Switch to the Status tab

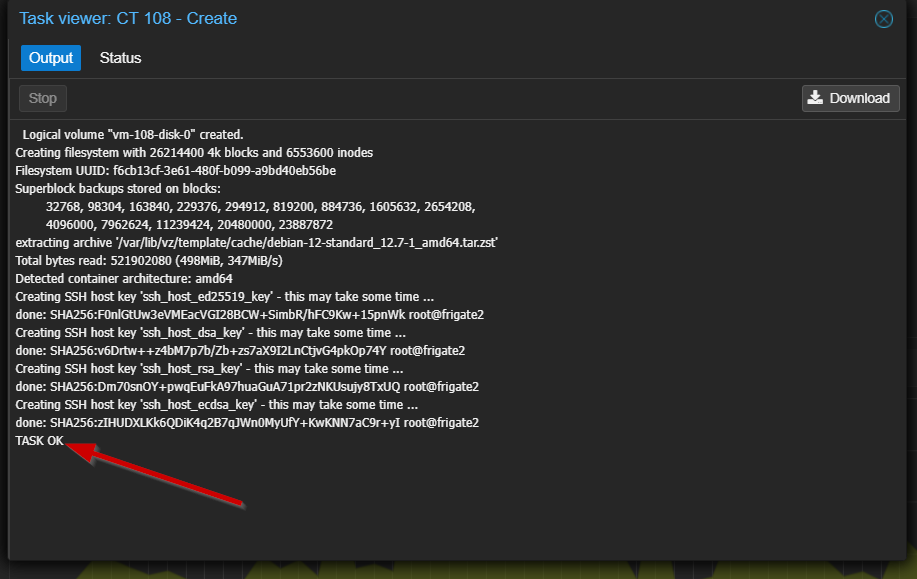click(x=120, y=58)
